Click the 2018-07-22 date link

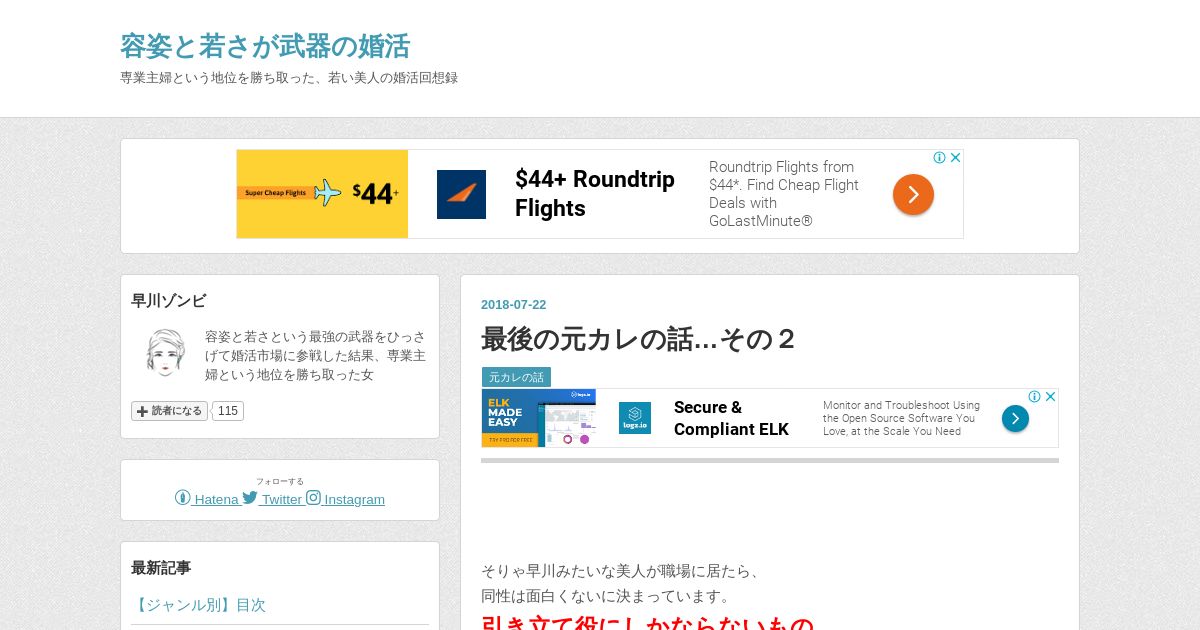click(514, 305)
